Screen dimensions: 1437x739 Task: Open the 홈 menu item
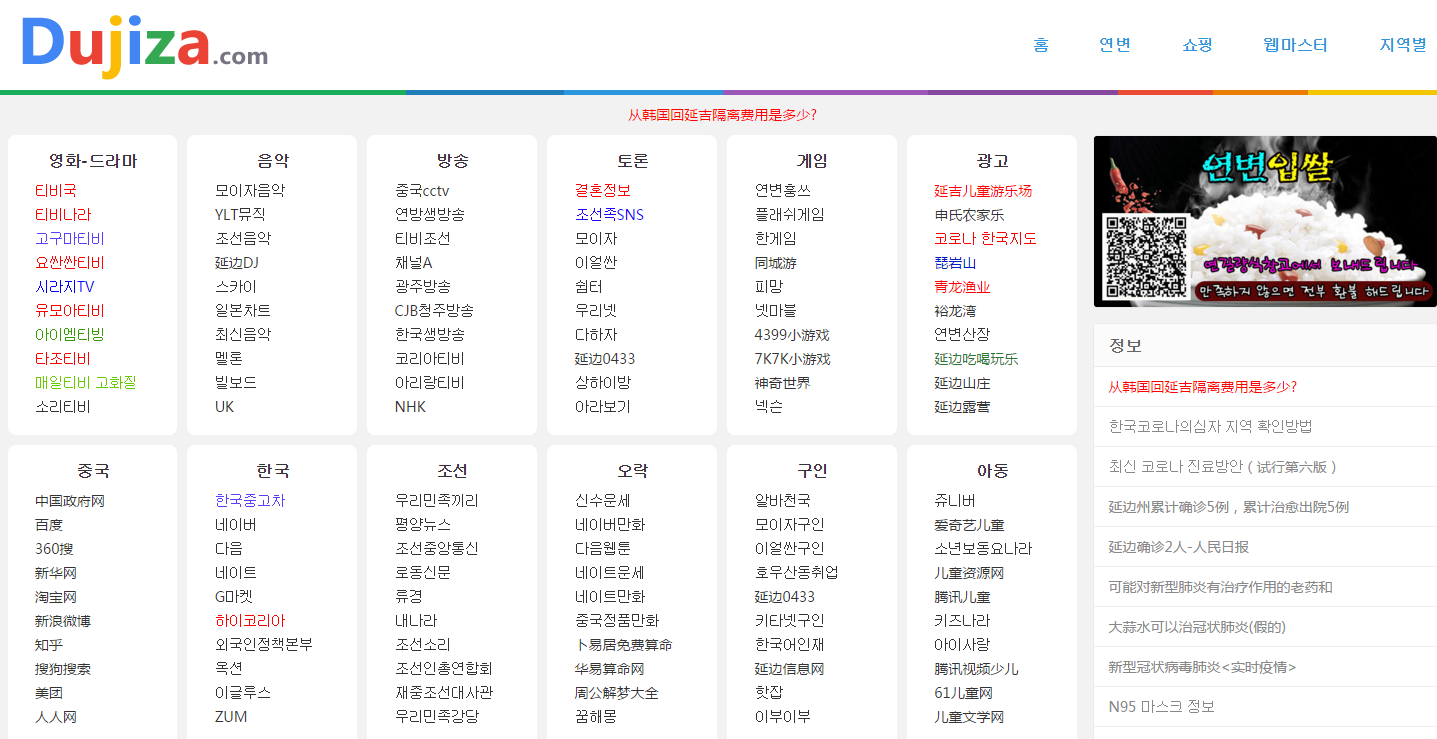pyautogui.click(x=1040, y=44)
